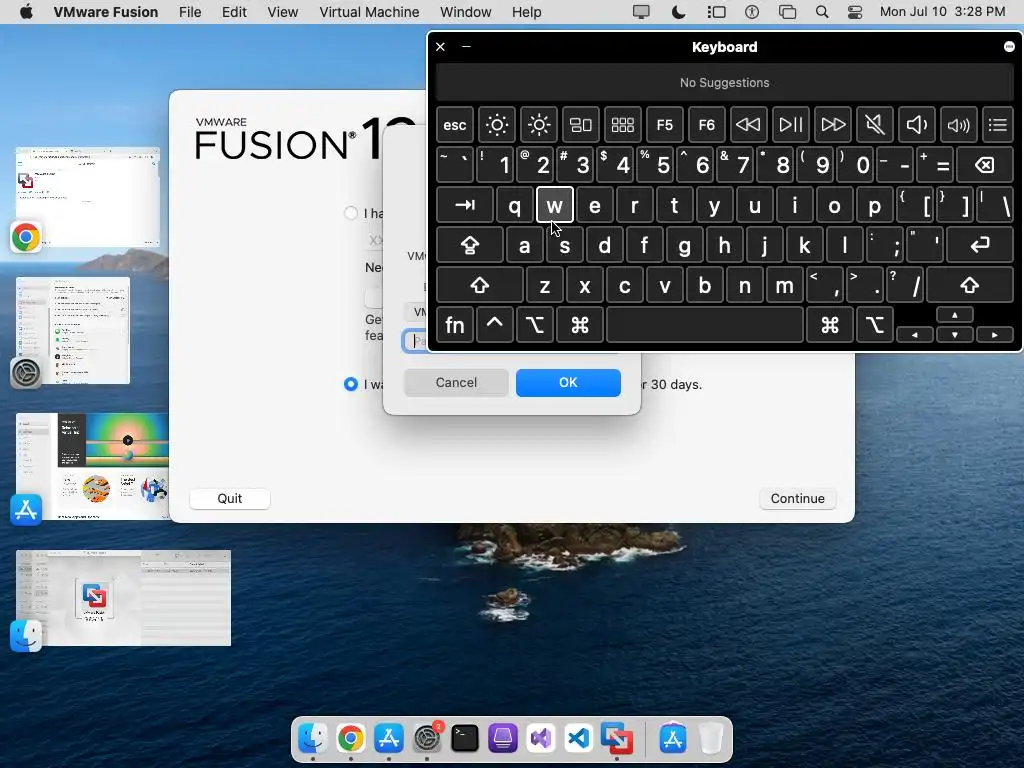The width and height of the screenshot is (1024, 768).
Task: Open Spotlight search in menu bar
Action: tap(822, 12)
